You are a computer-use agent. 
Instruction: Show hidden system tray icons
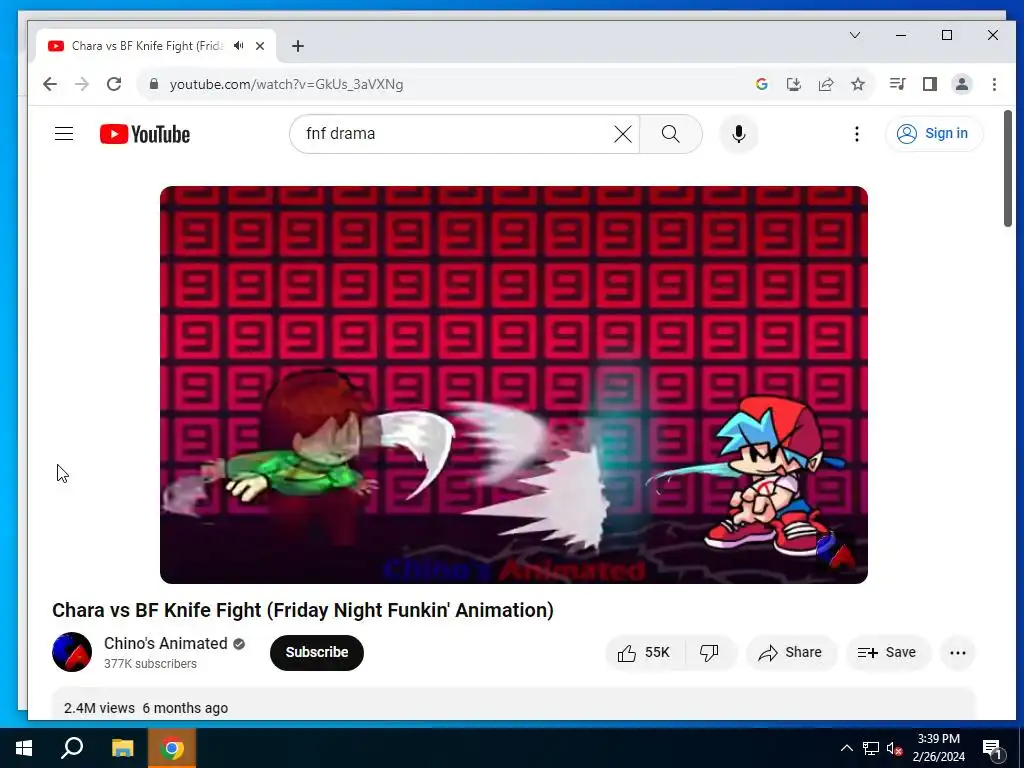tap(846, 748)
